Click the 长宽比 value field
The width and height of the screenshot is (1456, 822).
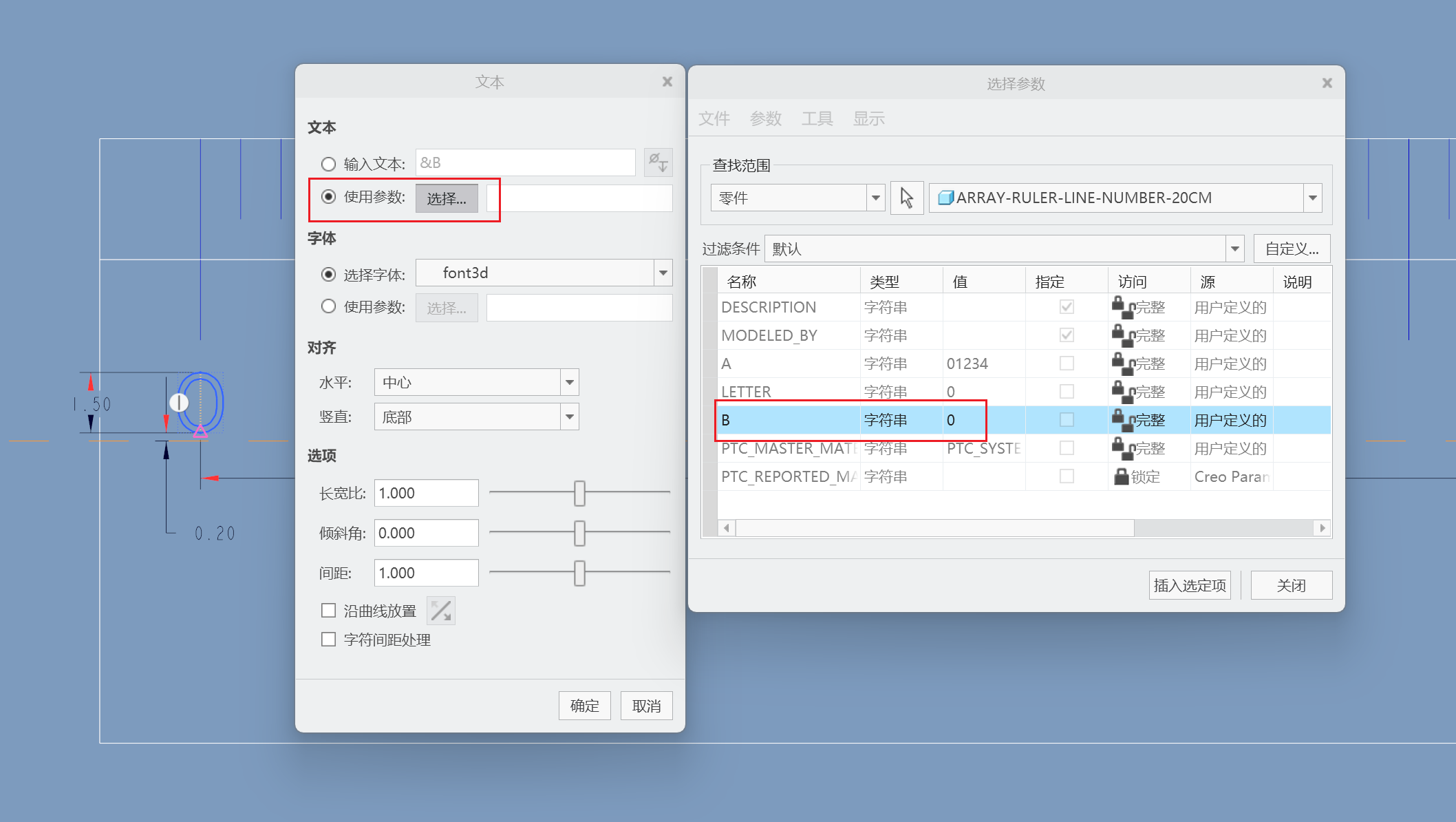(x=427, y=493)
